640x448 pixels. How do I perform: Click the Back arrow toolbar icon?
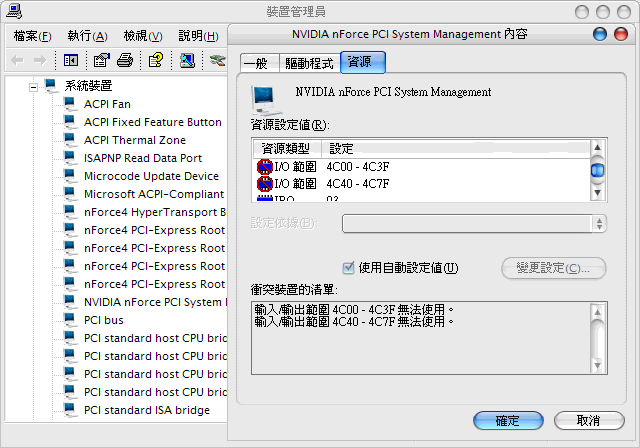click(x=17, y=61)
